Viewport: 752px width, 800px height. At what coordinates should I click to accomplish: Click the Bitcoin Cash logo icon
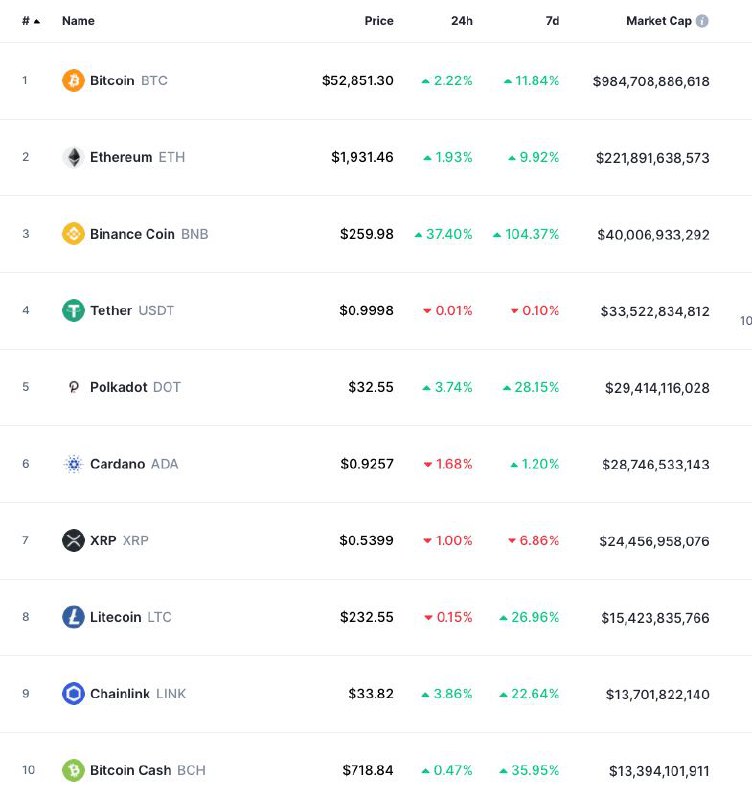73,770
